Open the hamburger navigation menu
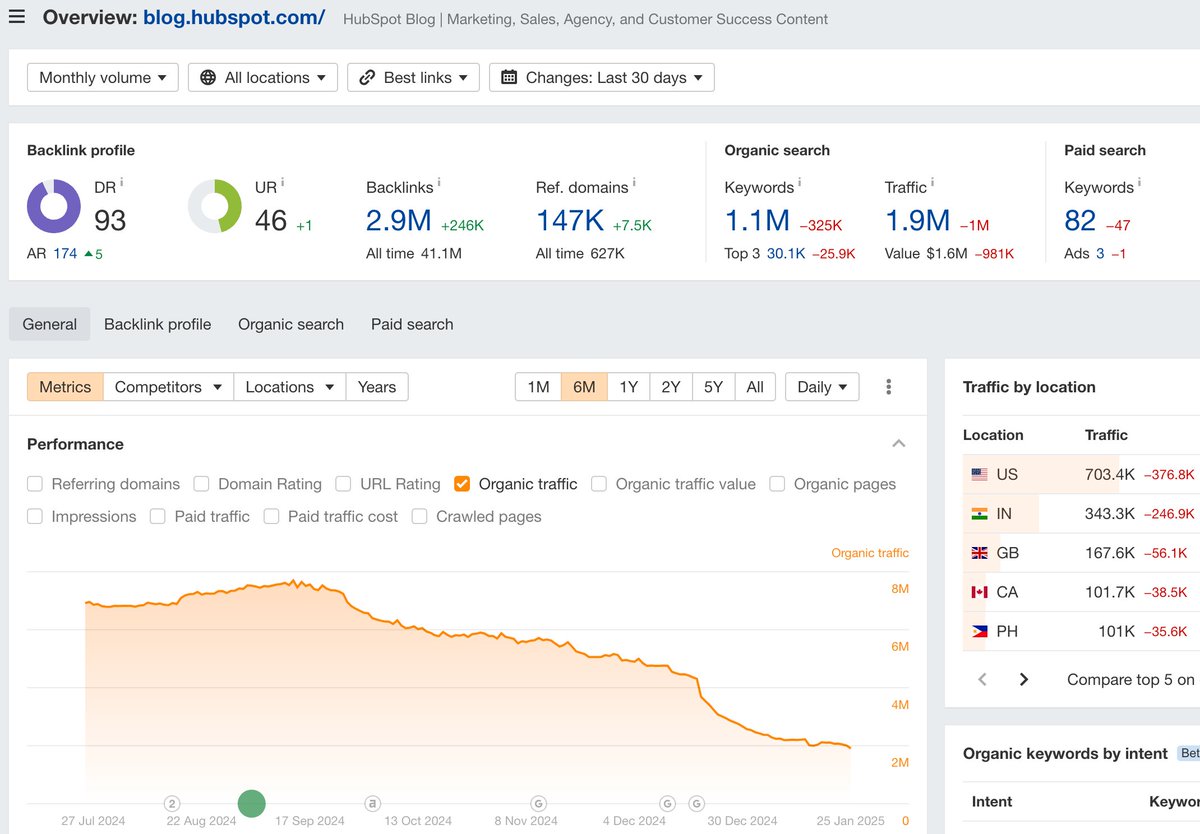 pyautogui.click(x=17, y=16)
